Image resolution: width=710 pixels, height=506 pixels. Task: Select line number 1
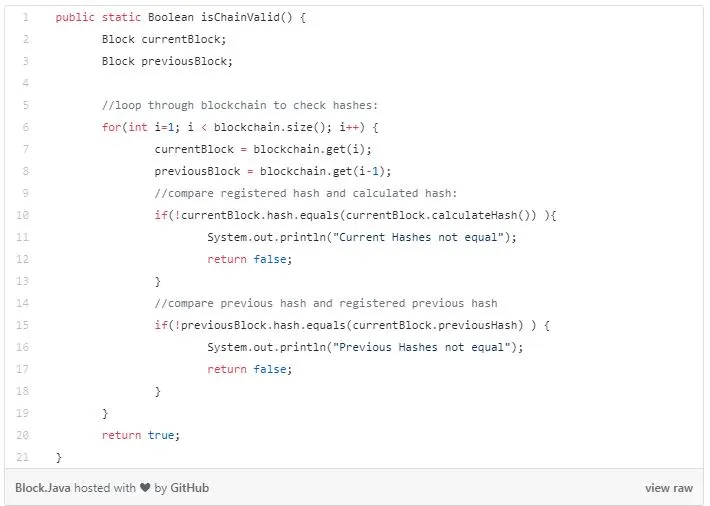point(25,18)
